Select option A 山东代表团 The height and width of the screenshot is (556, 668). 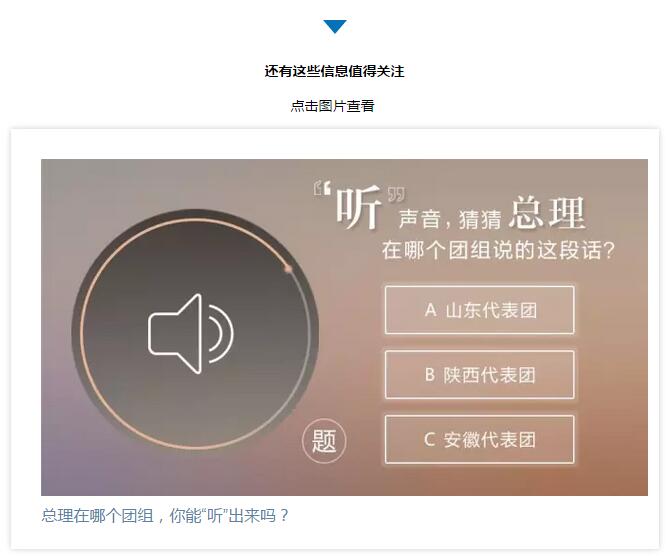[x=480, y=310]
